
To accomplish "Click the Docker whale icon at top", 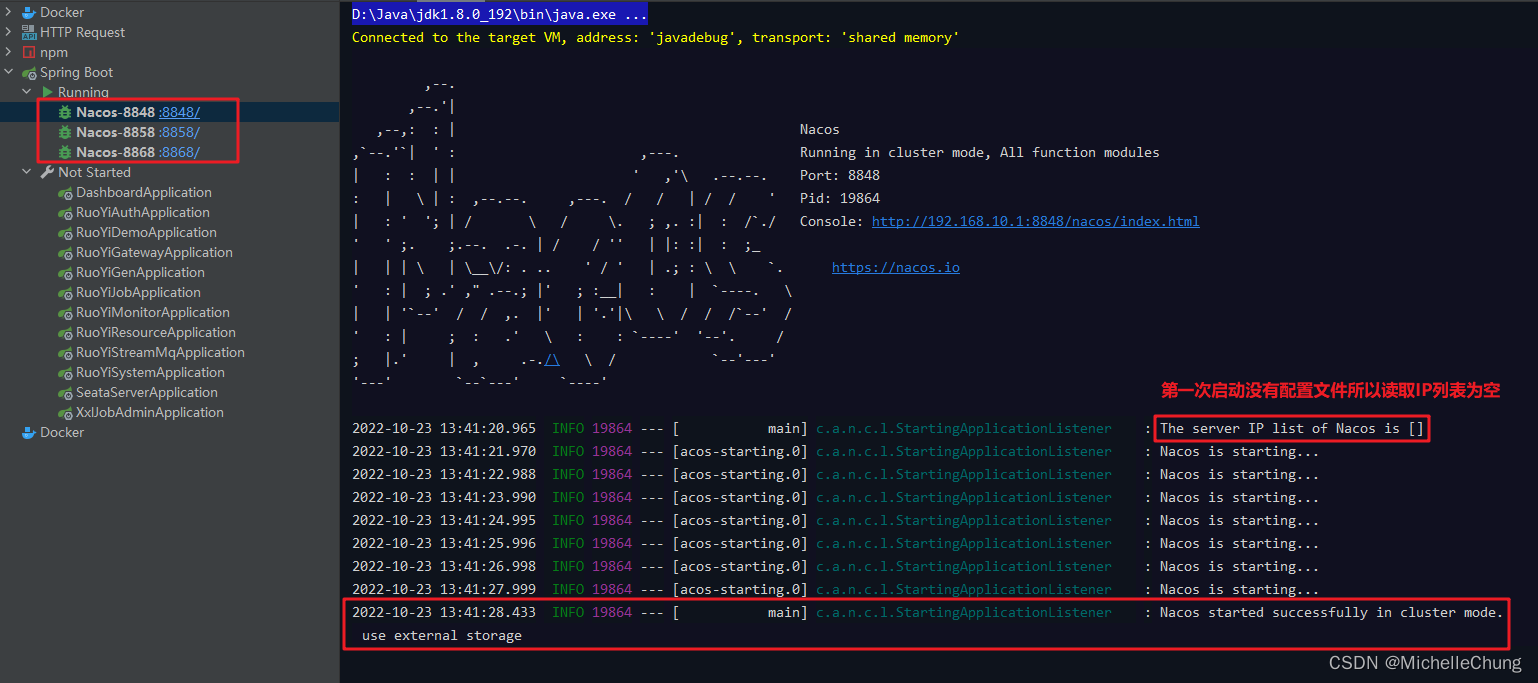I will 29,12.
